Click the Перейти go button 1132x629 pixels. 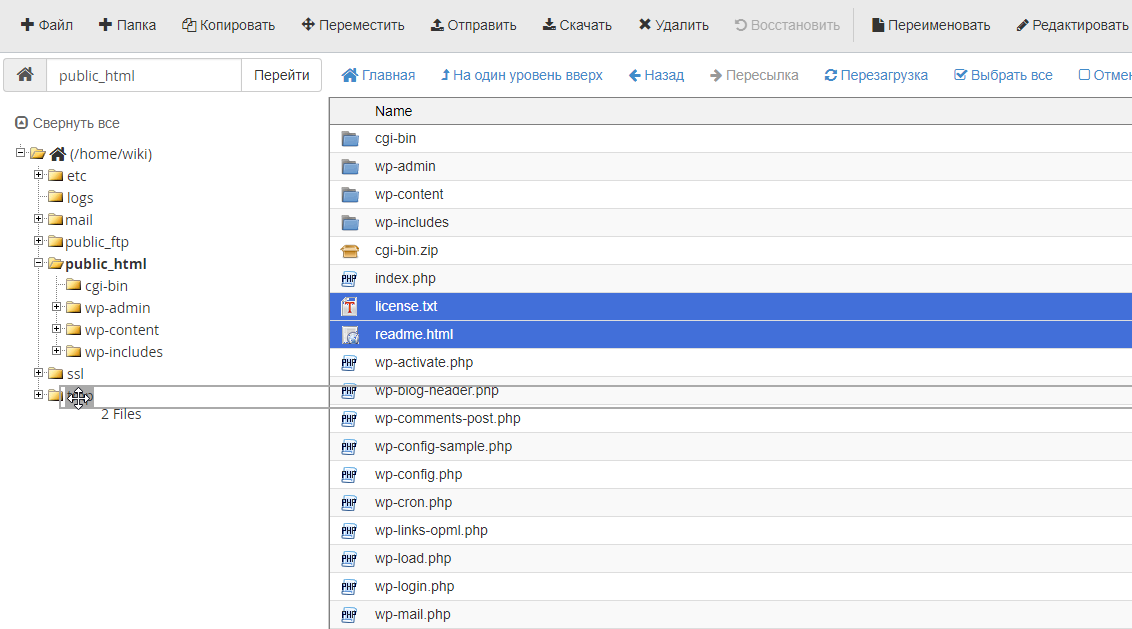click(x=281, y=75)
